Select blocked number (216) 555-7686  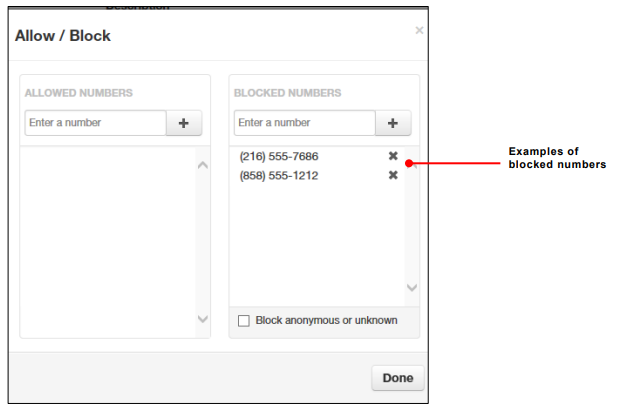[x=279, y=157]
